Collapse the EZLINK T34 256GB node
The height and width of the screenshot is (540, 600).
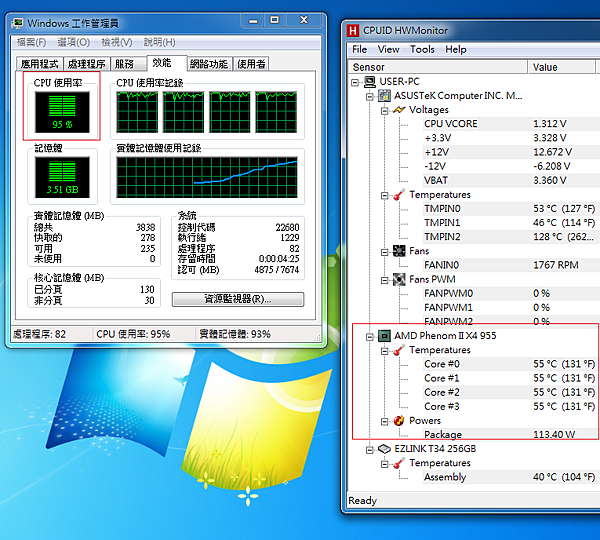pos(370,450)
